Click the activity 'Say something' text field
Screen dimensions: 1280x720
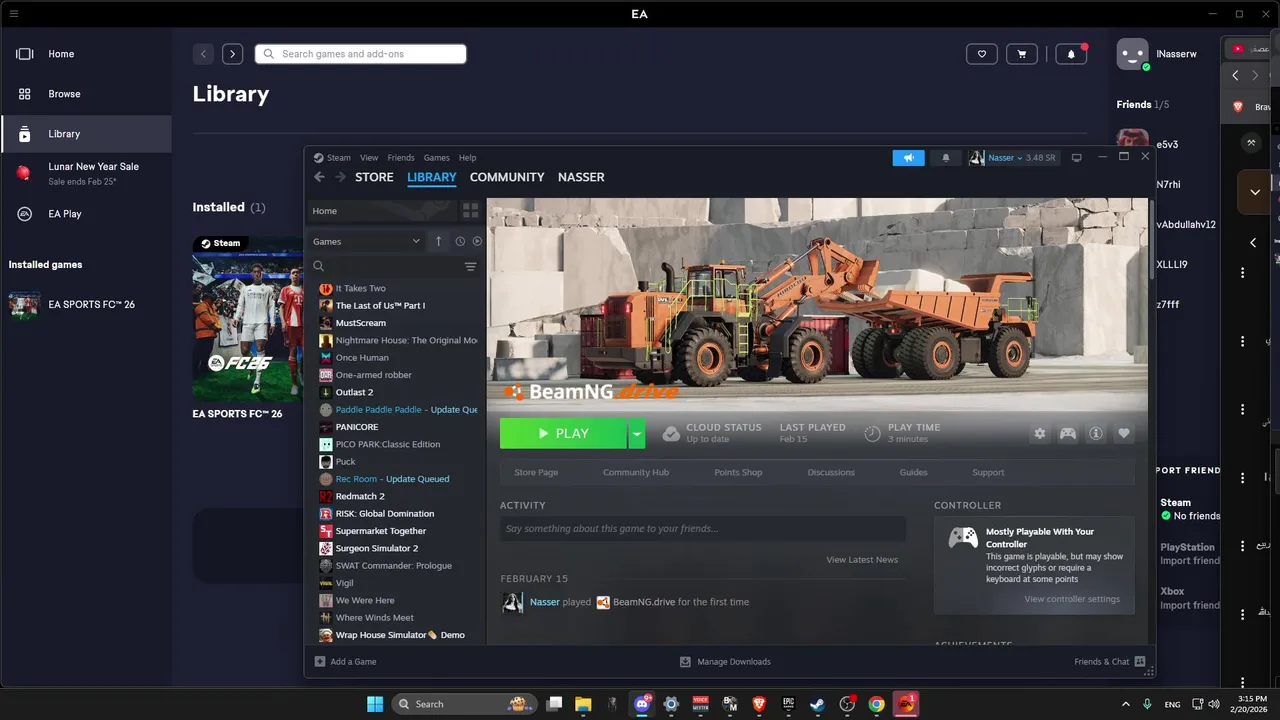tap(703, 529)
